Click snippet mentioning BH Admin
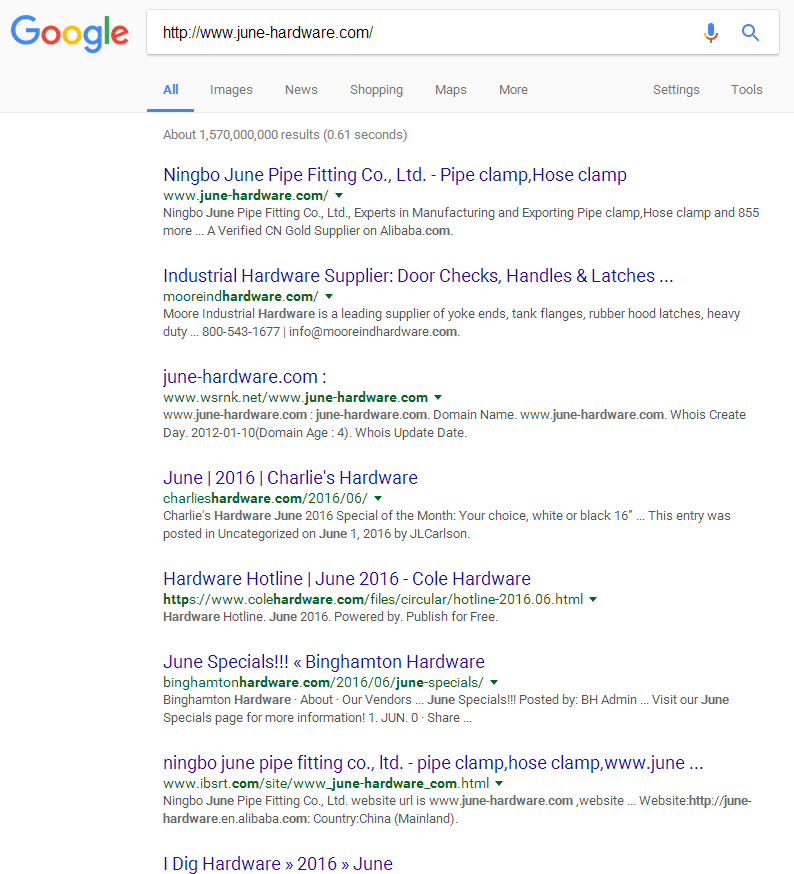 tap(446, 708)
